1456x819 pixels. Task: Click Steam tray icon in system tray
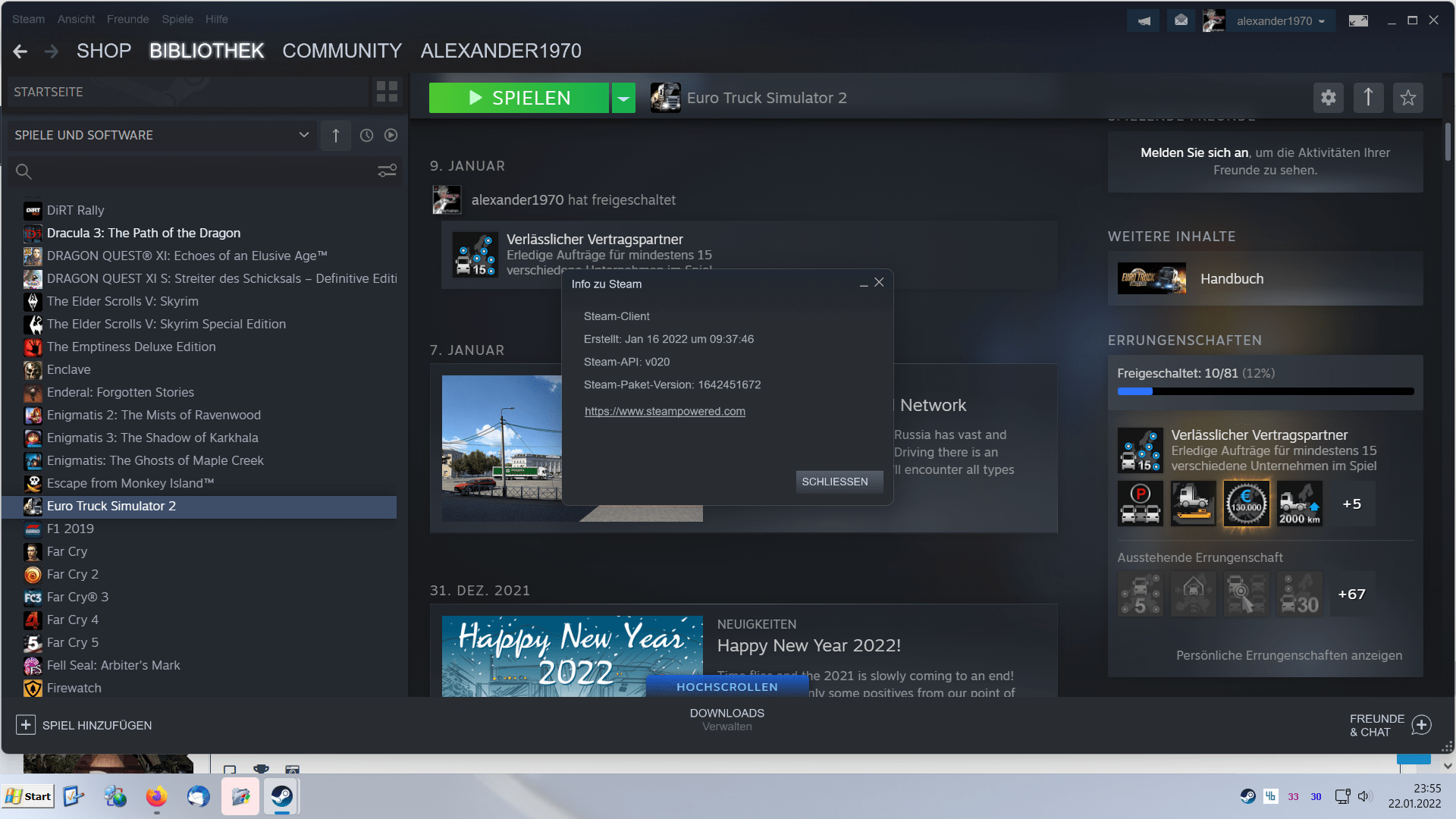click(x=1248, y=796)
